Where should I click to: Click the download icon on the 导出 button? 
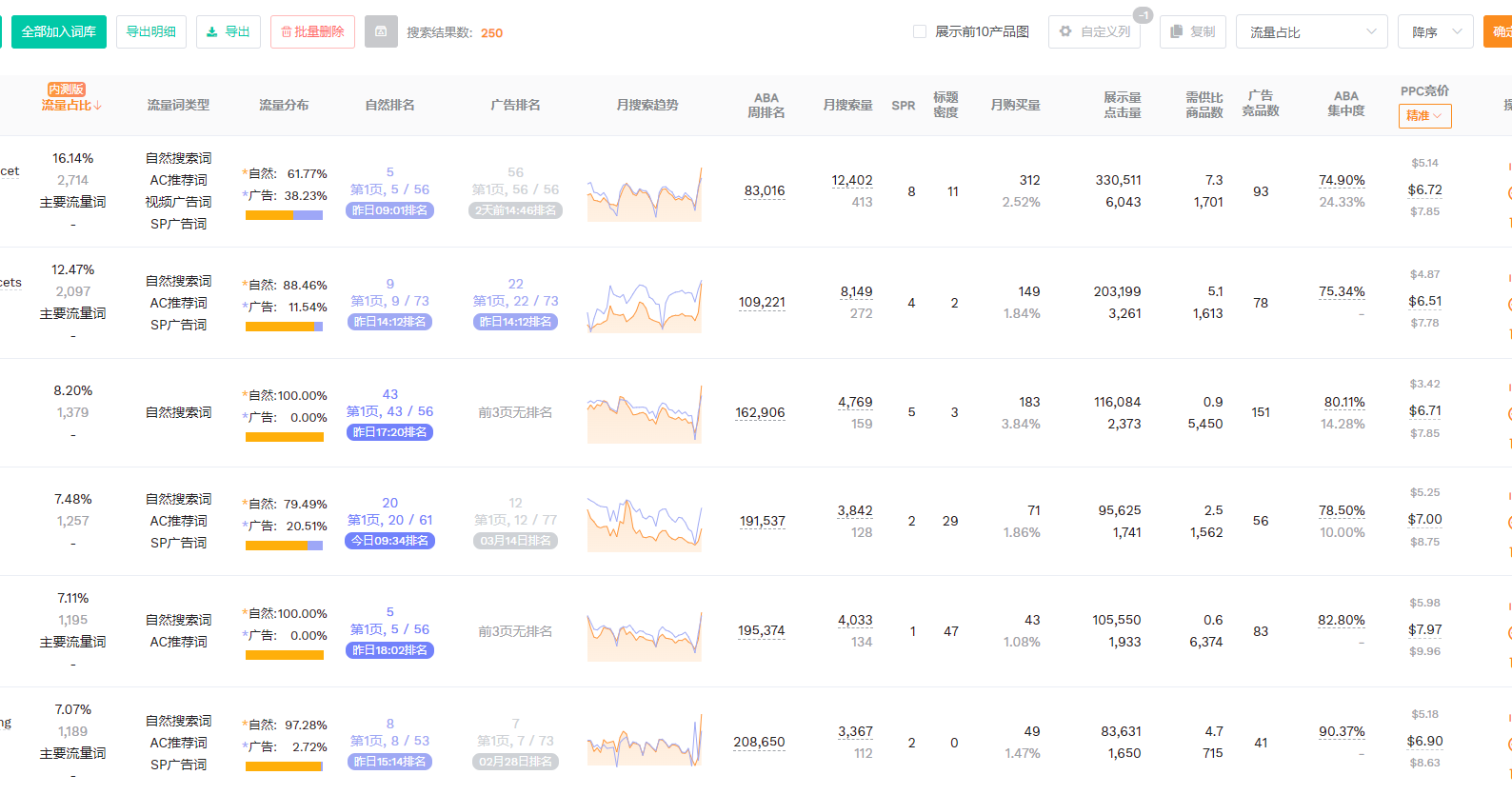[x=212, y=32]
